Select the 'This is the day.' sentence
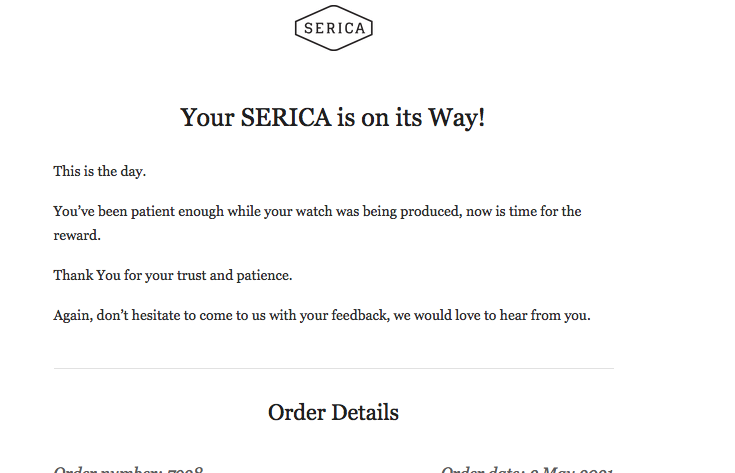This screenshot has width=735, height=473. coord(100,172)
